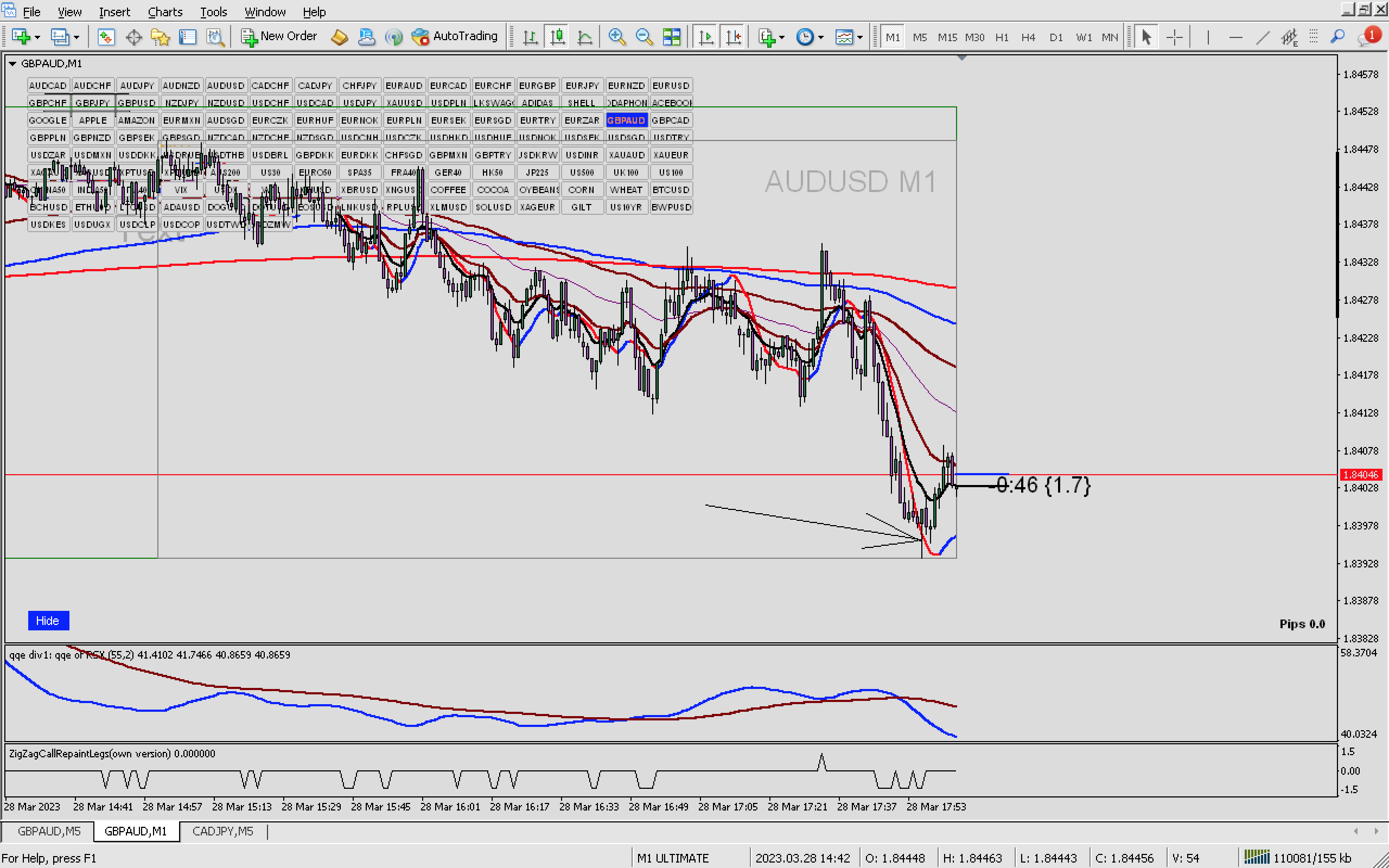The width and height of the screenshot is (1389, 868).
Task: Expand the GBPAUD,M1 chart title triangle
Action: (12, 63)
